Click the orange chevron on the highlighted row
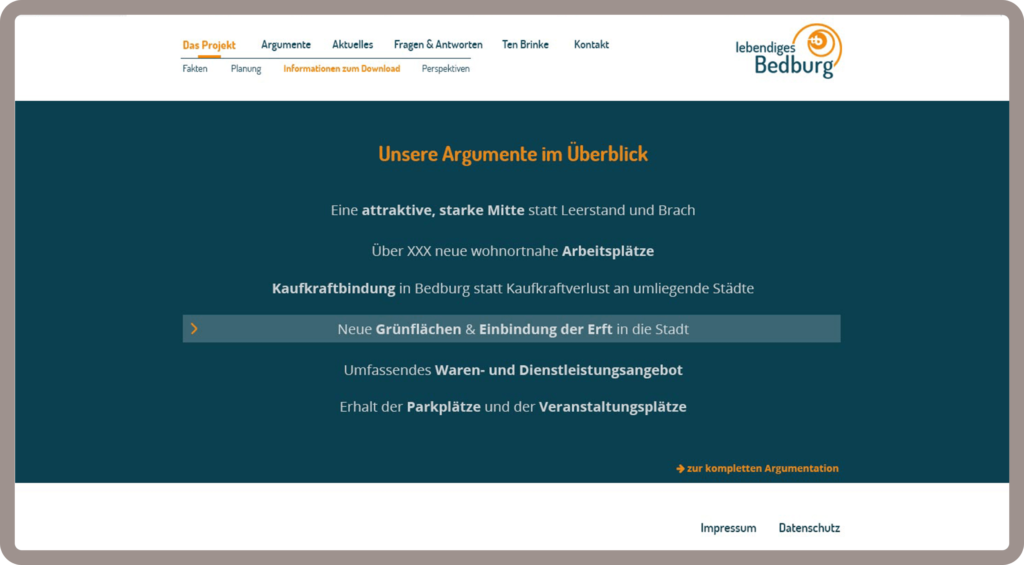Viewport: 1024px width, 565px height. [194, 329]
